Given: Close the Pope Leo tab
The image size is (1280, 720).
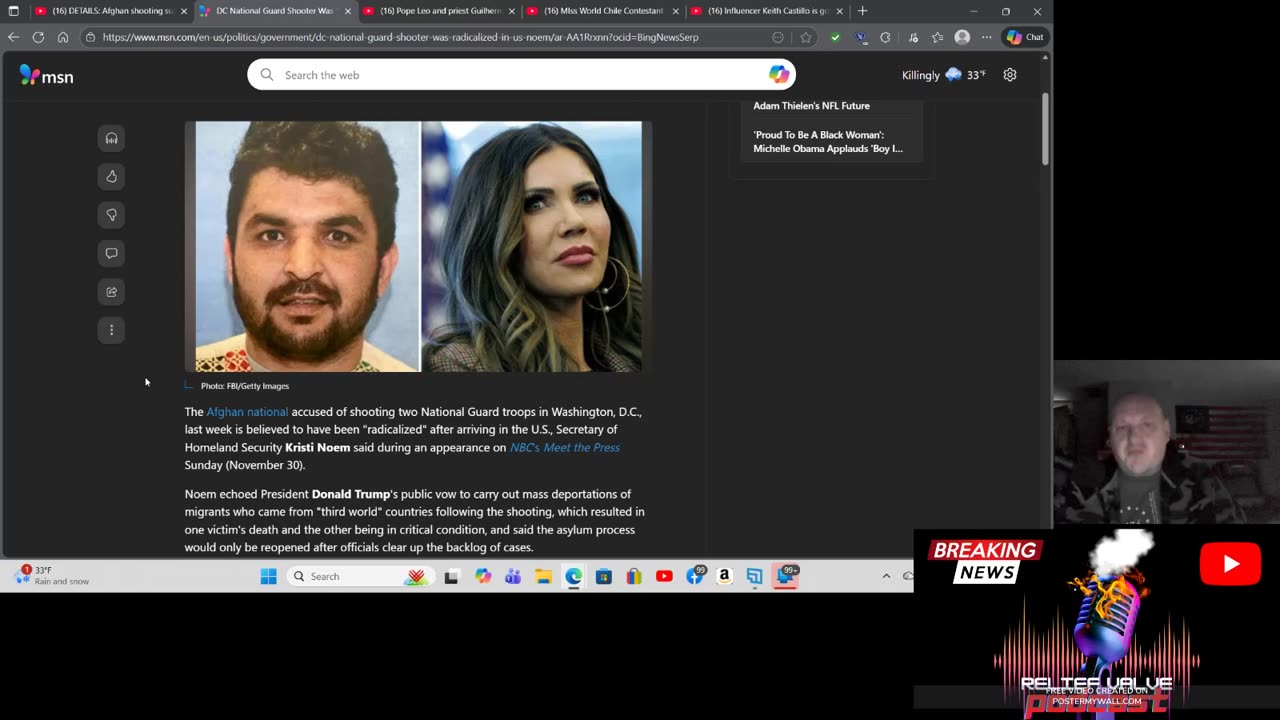Looking at the screenshot, I should pos(512,11).
